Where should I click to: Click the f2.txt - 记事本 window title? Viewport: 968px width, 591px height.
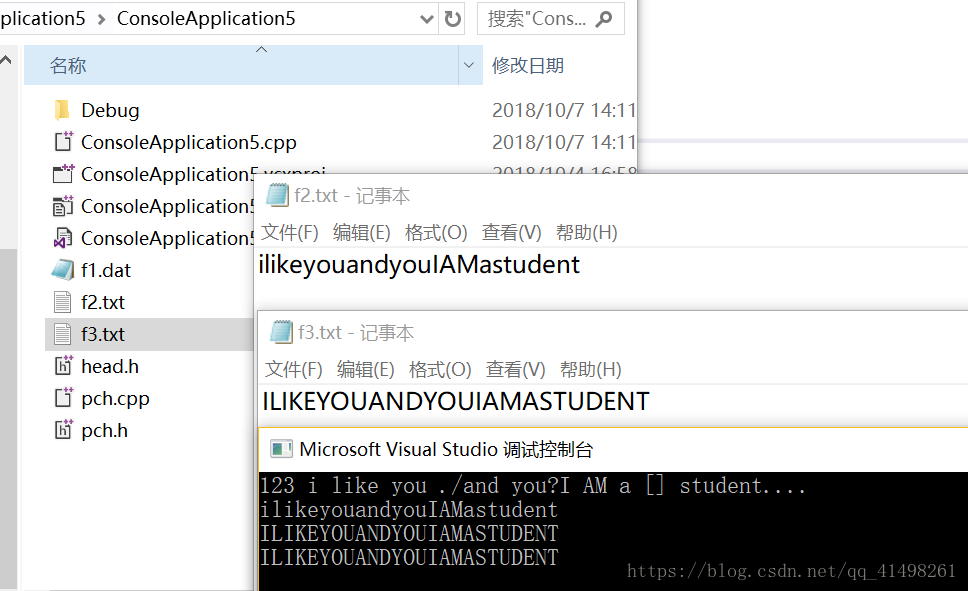pos(352,196)
